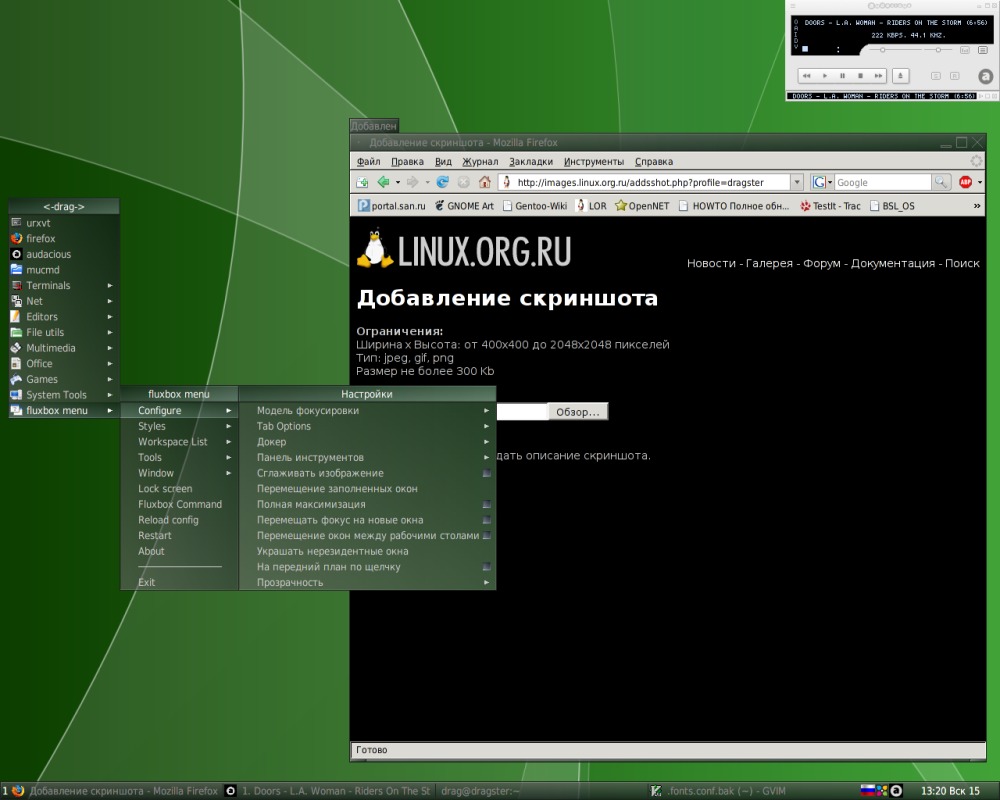
Task: Click in the Google search field
Action: click(x=883, y=182)
